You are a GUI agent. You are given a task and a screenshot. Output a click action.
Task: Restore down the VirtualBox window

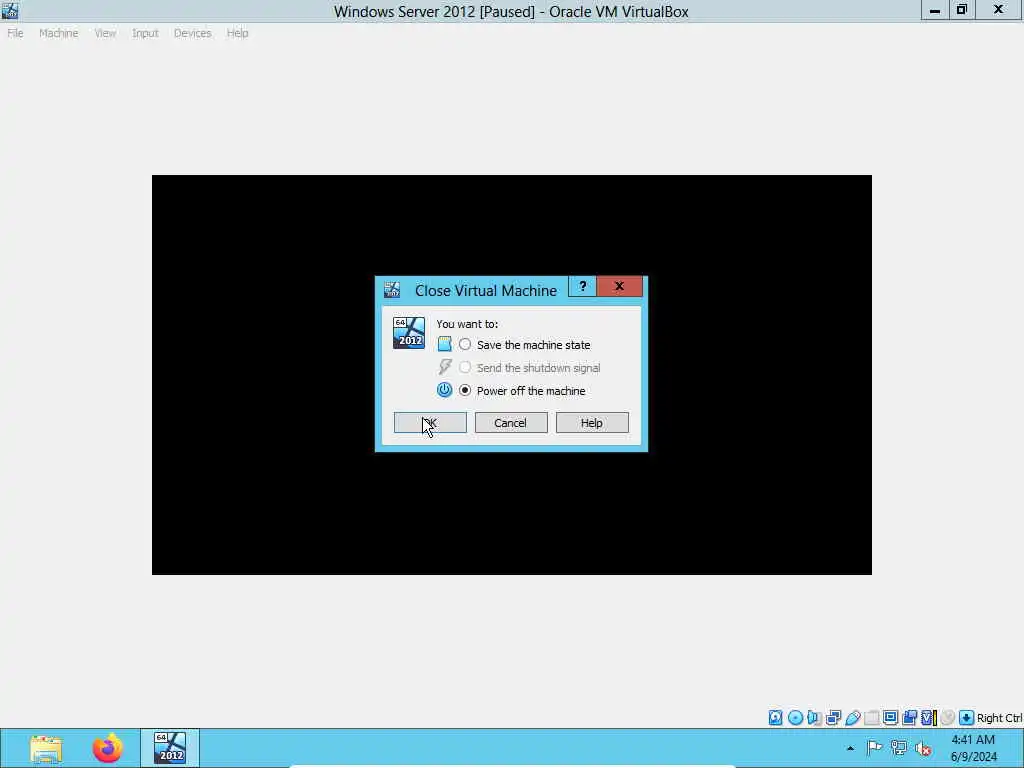[962, 10]
